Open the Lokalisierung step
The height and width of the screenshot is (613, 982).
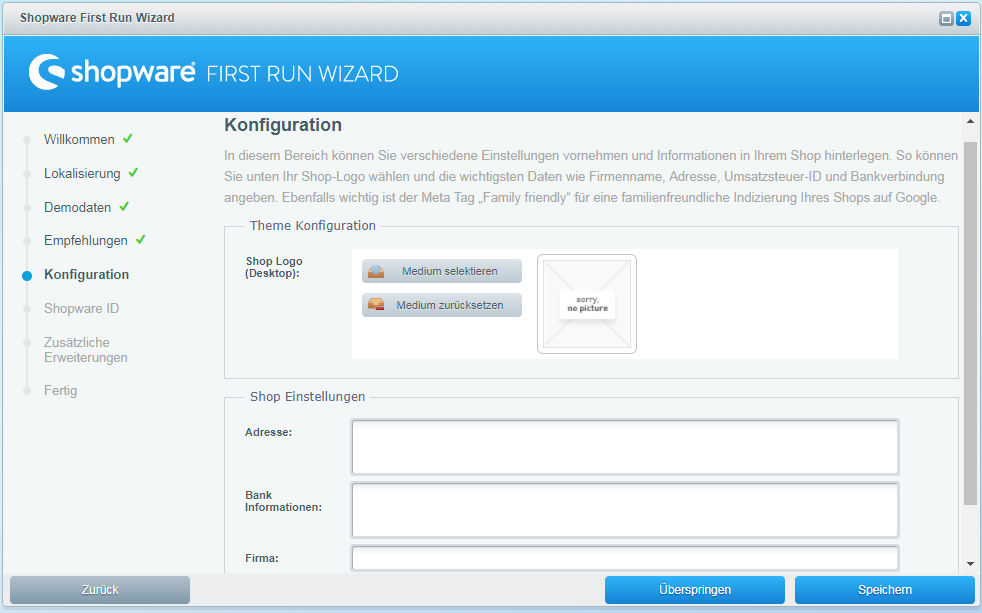coord(82,173)
